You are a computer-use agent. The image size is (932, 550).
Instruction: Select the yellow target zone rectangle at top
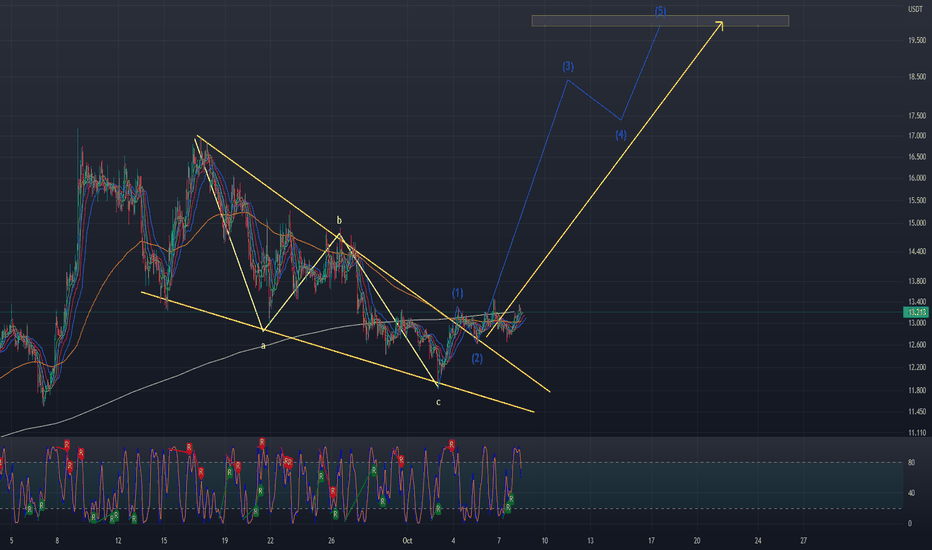point(660,21)
